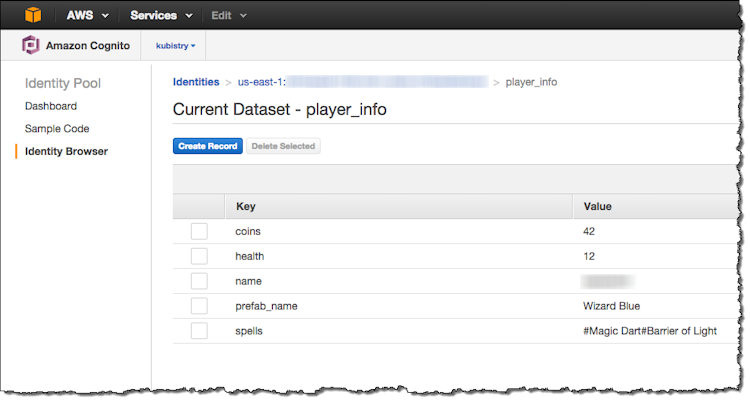Tick the name record checkbox
This screenshot has height=401, width=750.
[199, 281]
